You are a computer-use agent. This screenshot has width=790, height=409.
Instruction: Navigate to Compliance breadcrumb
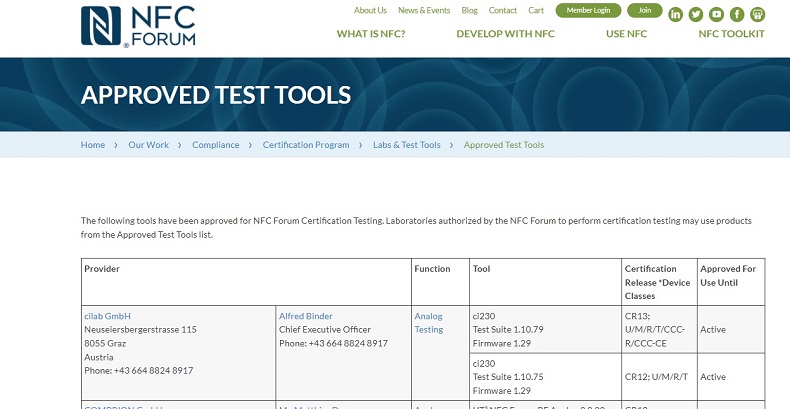pos(216,145)
